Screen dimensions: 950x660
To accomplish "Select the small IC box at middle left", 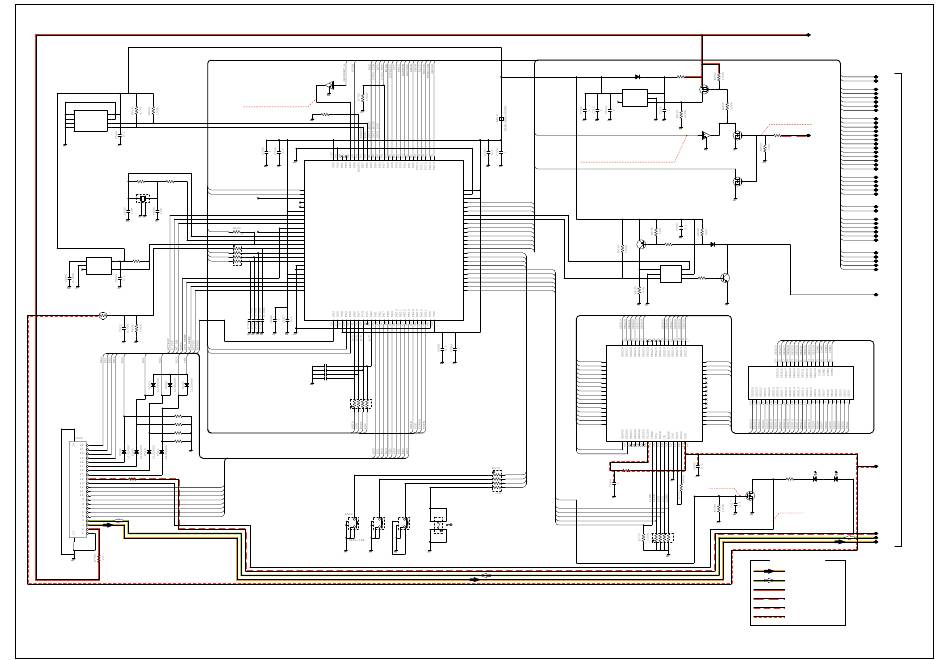I will 99,266.
